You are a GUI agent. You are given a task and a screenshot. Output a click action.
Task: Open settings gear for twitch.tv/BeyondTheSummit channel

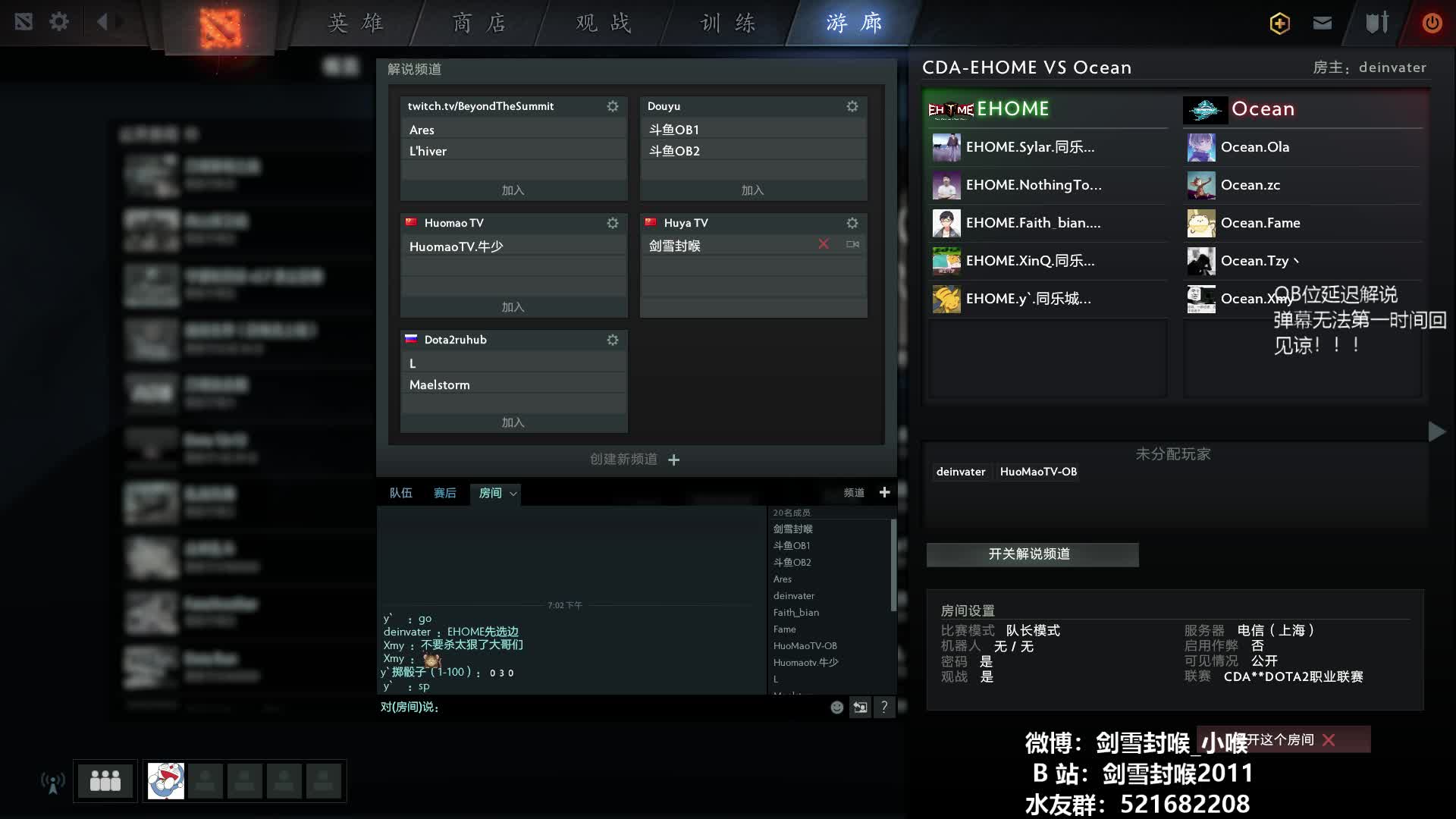click(613, 106)
